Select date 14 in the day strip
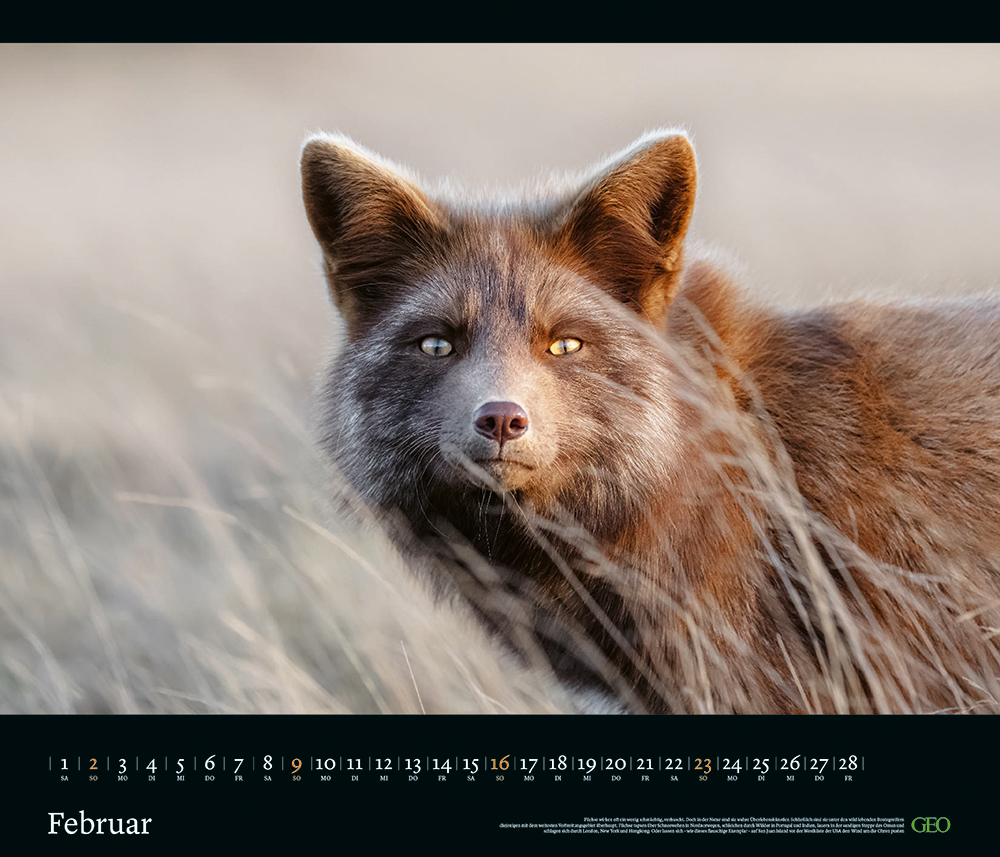The height and width of the screenshot is (857, 1000). coord(441,764)
